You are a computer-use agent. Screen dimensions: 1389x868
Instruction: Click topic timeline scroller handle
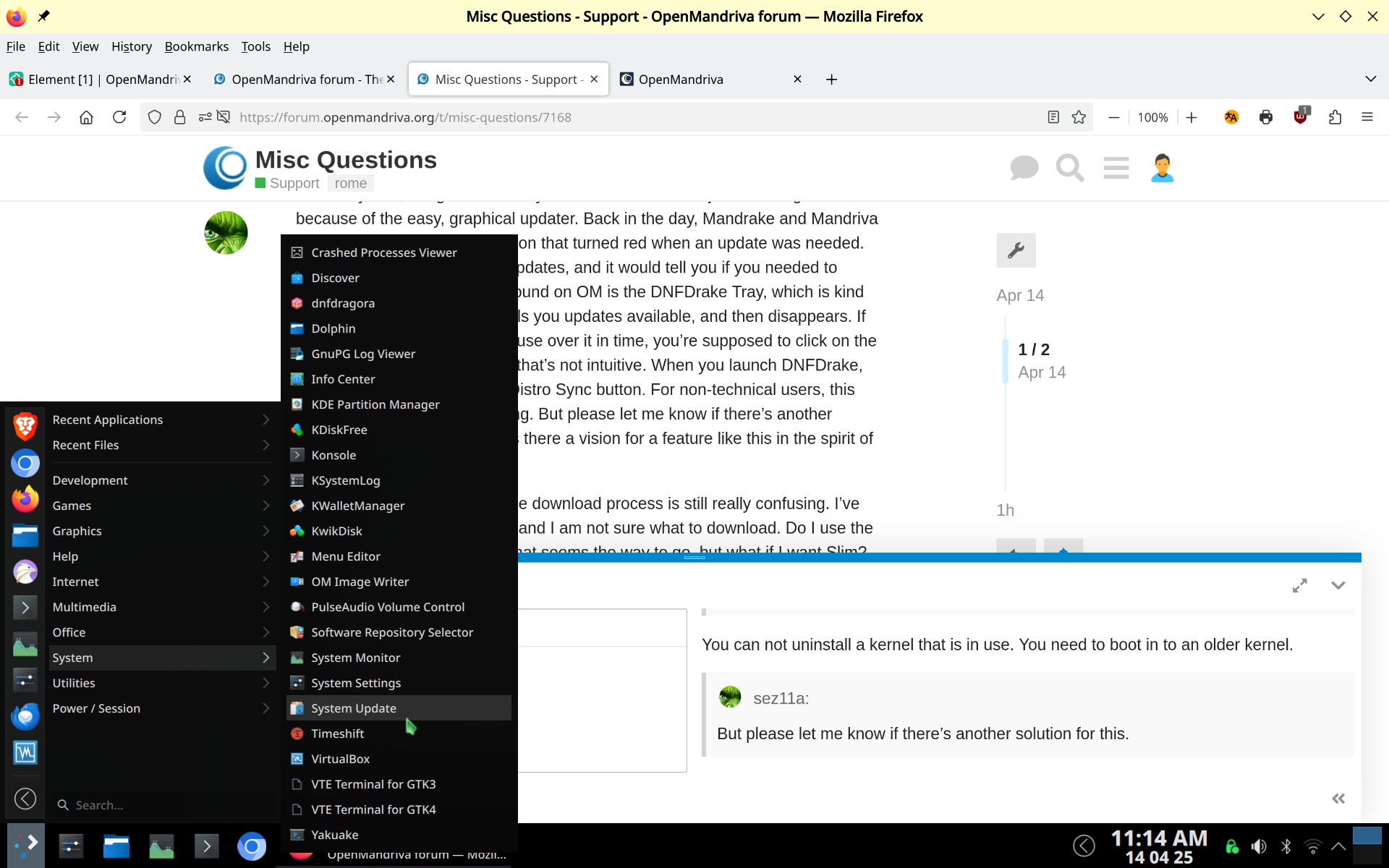(1005, 360)
